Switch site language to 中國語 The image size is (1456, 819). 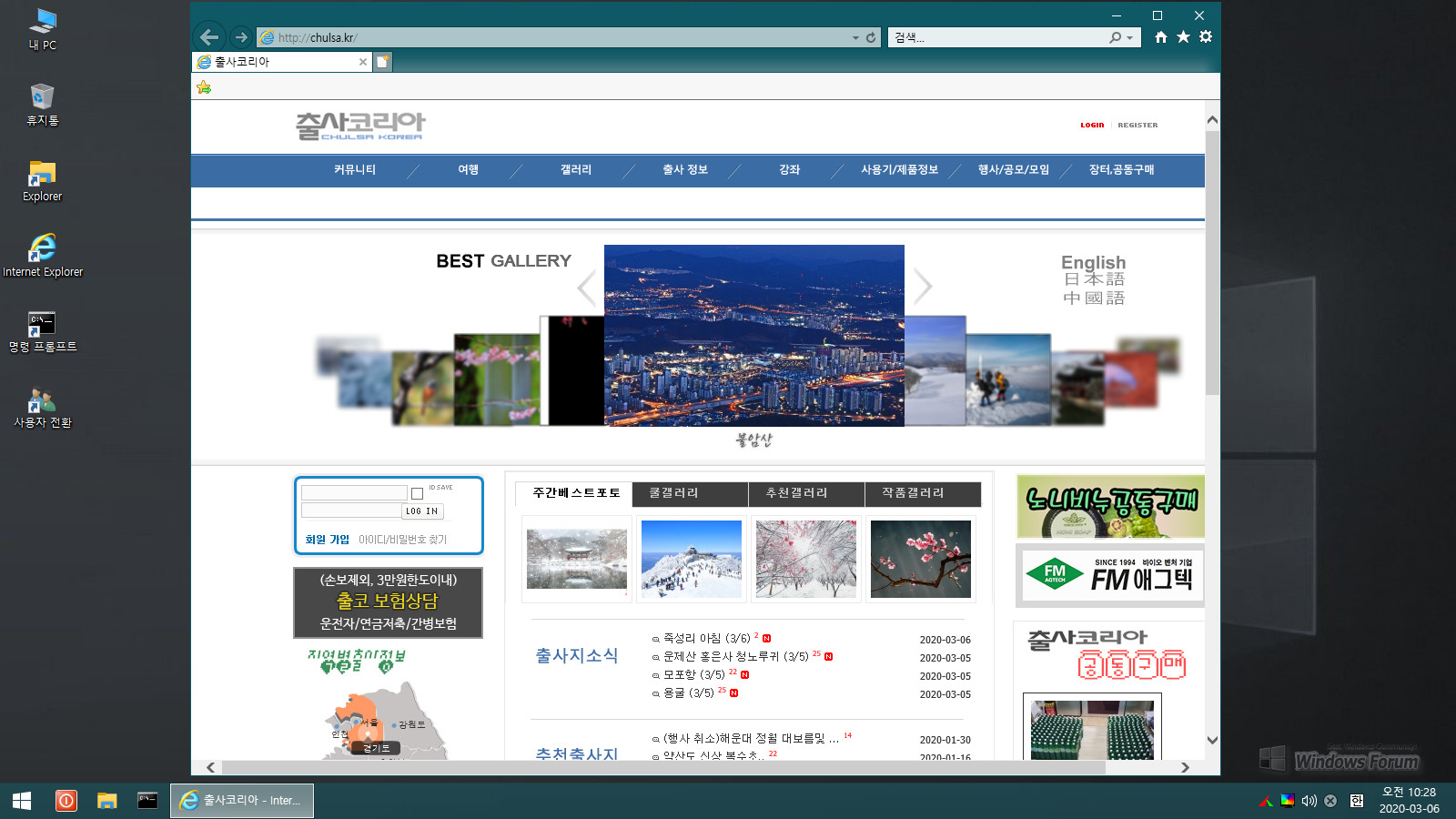click(x=1094, y=298)
